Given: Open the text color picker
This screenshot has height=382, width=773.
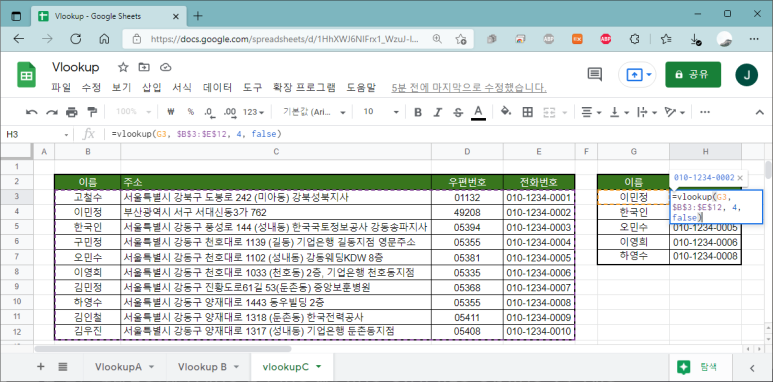Looking at the screenshot, I should tap(478, 112).
